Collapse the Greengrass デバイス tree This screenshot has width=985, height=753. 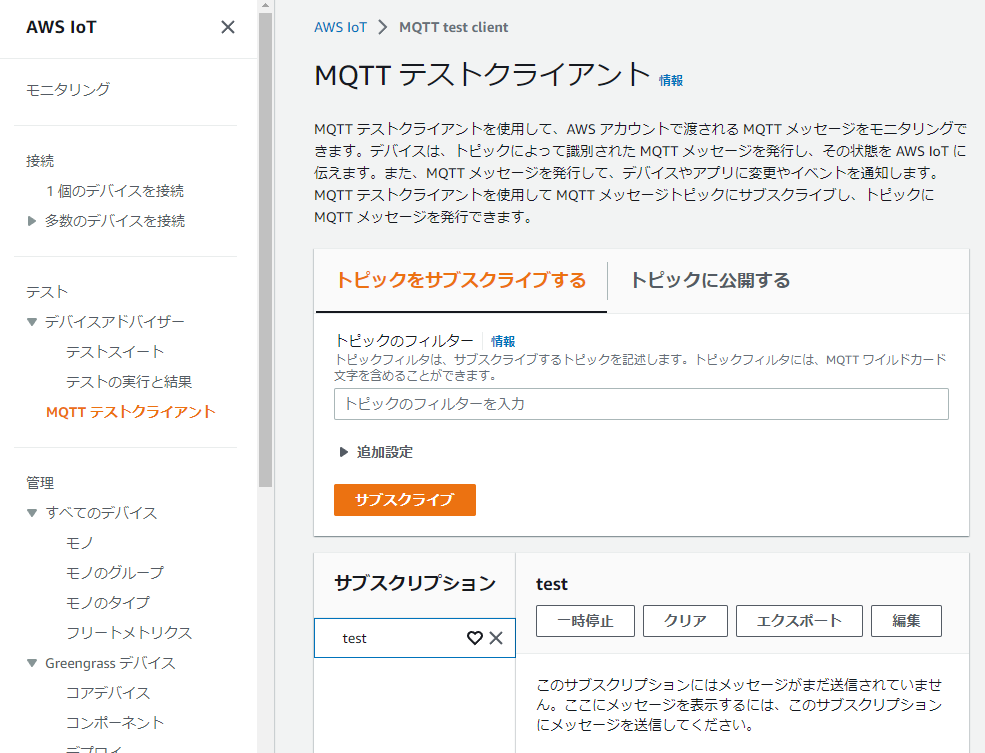32,663
